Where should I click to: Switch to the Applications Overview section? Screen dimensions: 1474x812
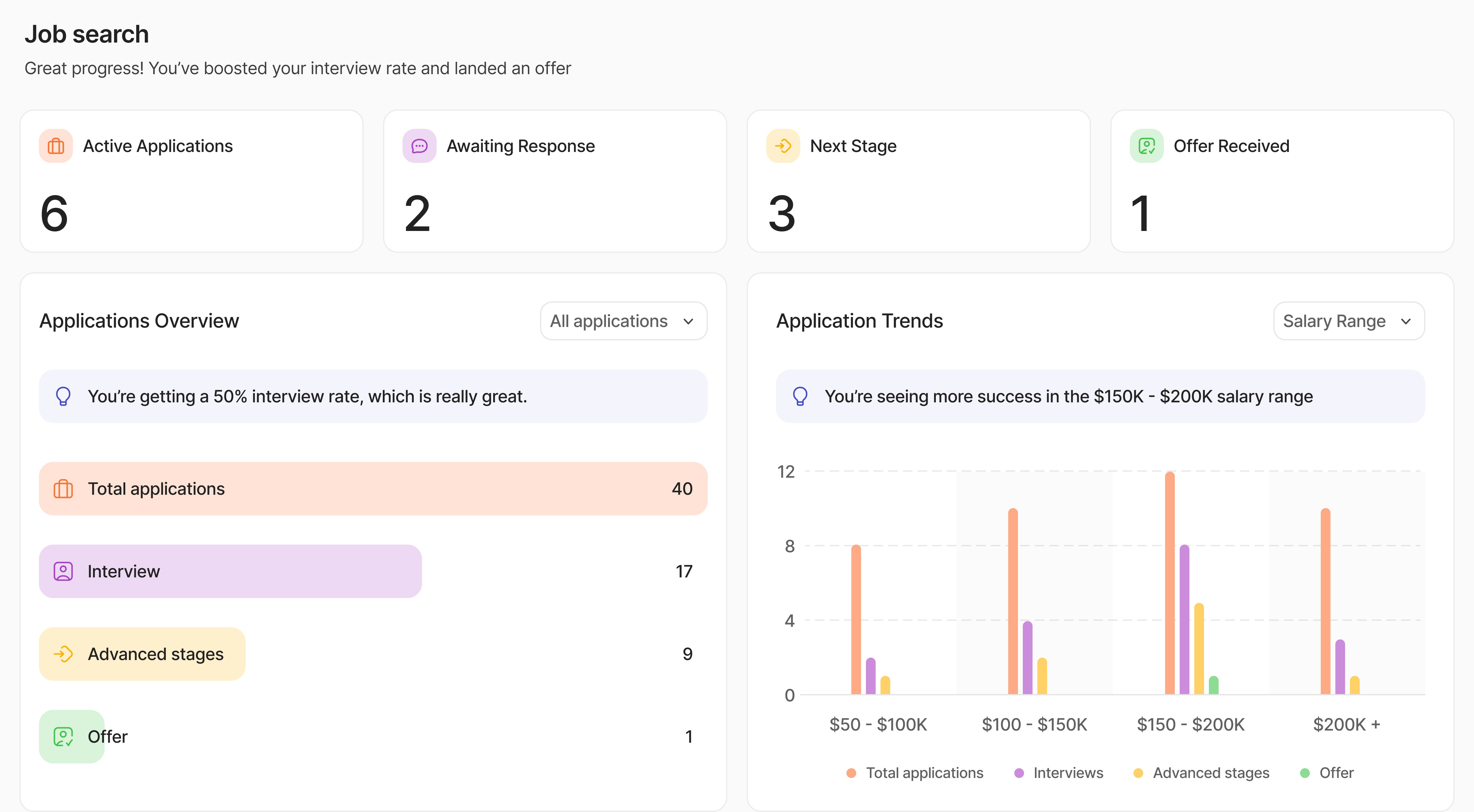click(139, 320)
